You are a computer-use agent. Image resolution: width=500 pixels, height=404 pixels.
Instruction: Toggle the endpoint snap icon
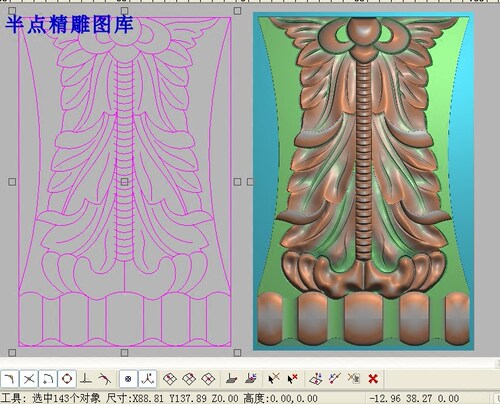[9, 379]
